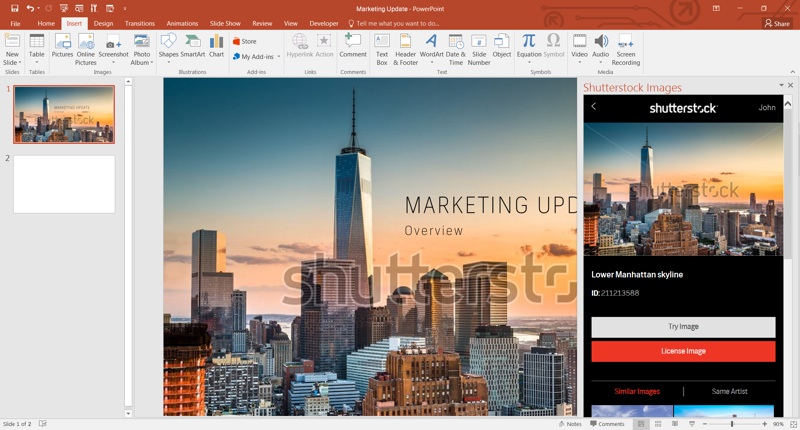This screenshot has width=800, height=430.
Task: Toggle the Notes pane in status bar
Action: 569,424
